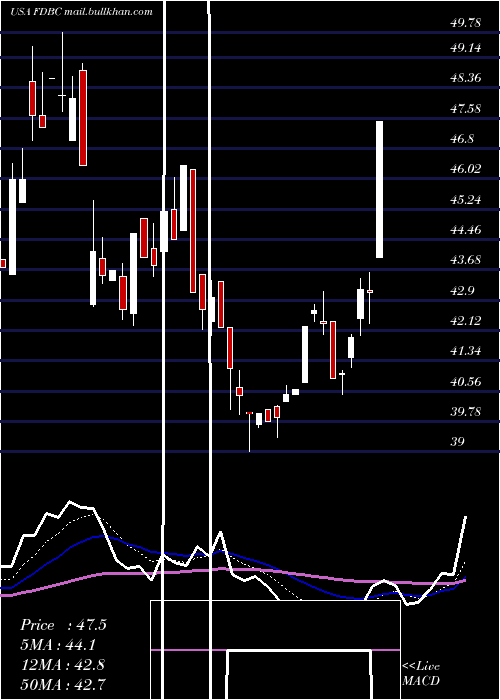Click the 44.46 price axis label

[x=466, y=230]
